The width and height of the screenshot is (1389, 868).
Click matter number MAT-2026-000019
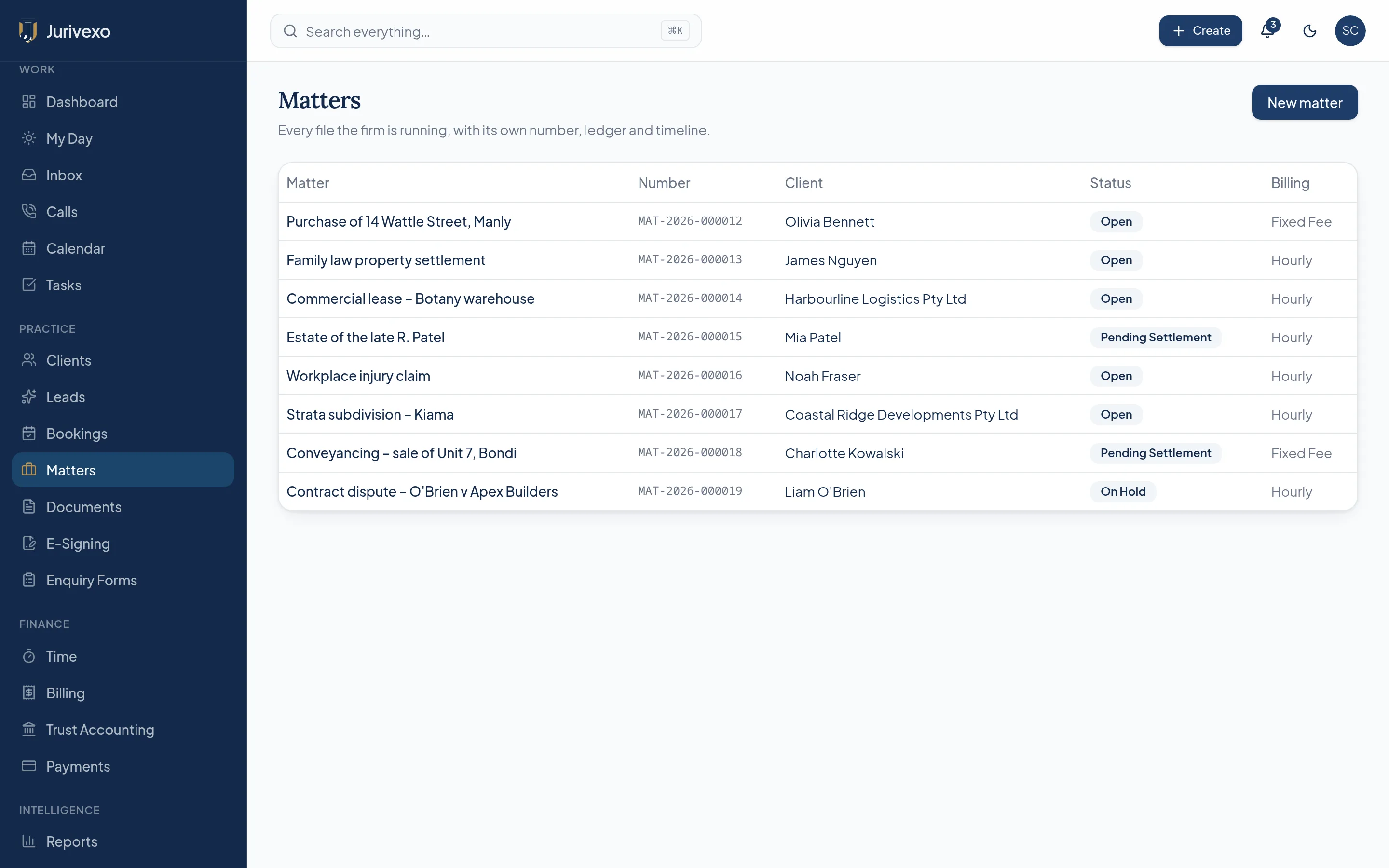click(690, 491)
